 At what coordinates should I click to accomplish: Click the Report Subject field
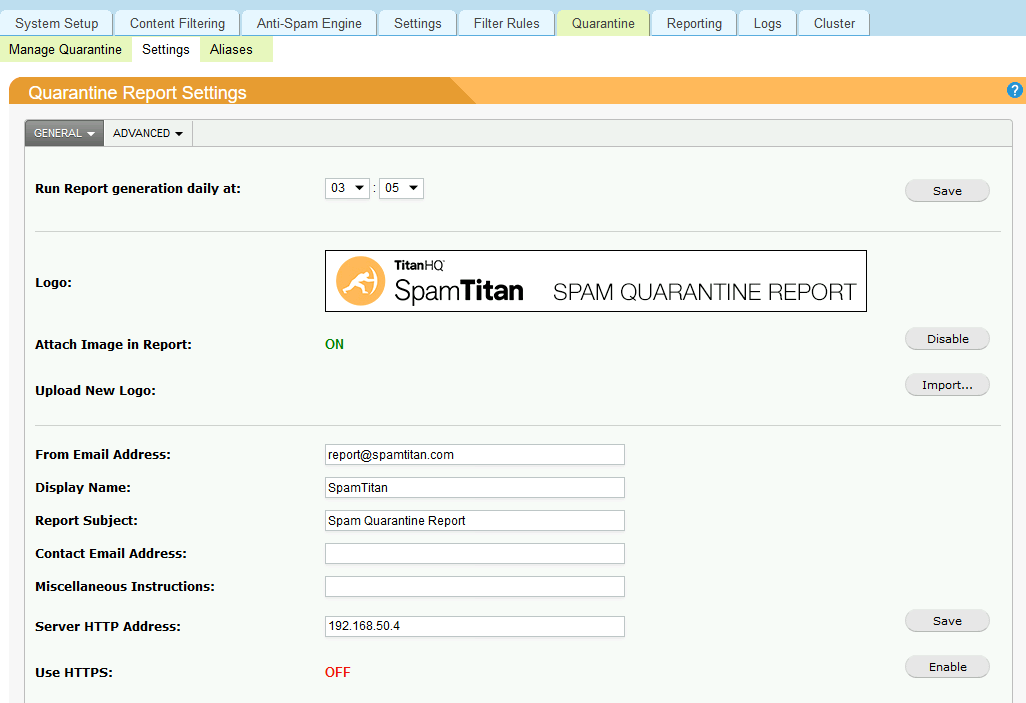point(474,520)
